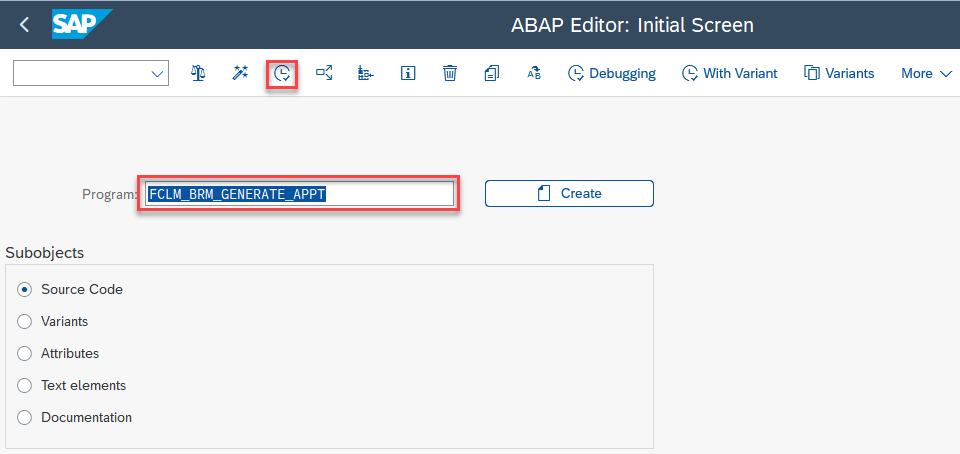Open the command field dropdown arrow
This screenshot has width=960, height=454.
(157, 74)
